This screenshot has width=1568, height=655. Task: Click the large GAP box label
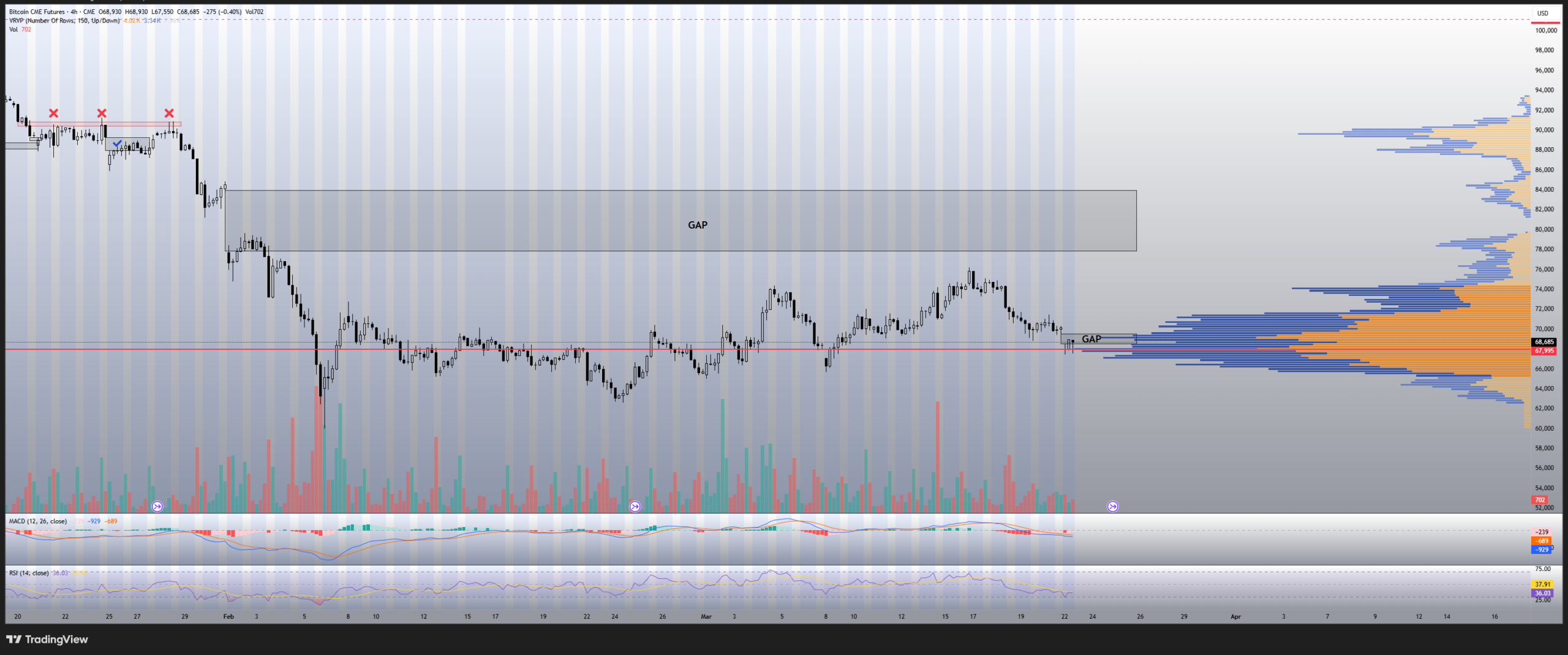point(698,225)
